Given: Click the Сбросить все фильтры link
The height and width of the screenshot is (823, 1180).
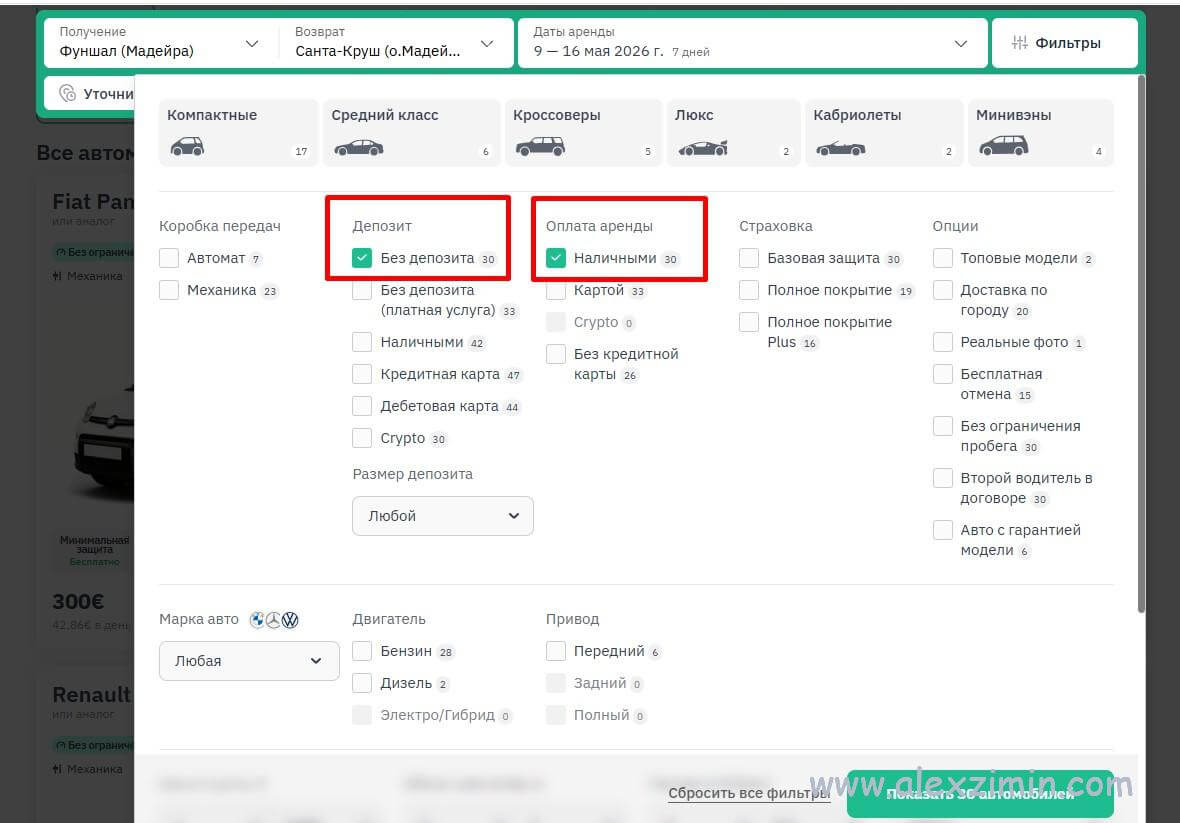Looking at the screenshot, I should click(749, 793).
